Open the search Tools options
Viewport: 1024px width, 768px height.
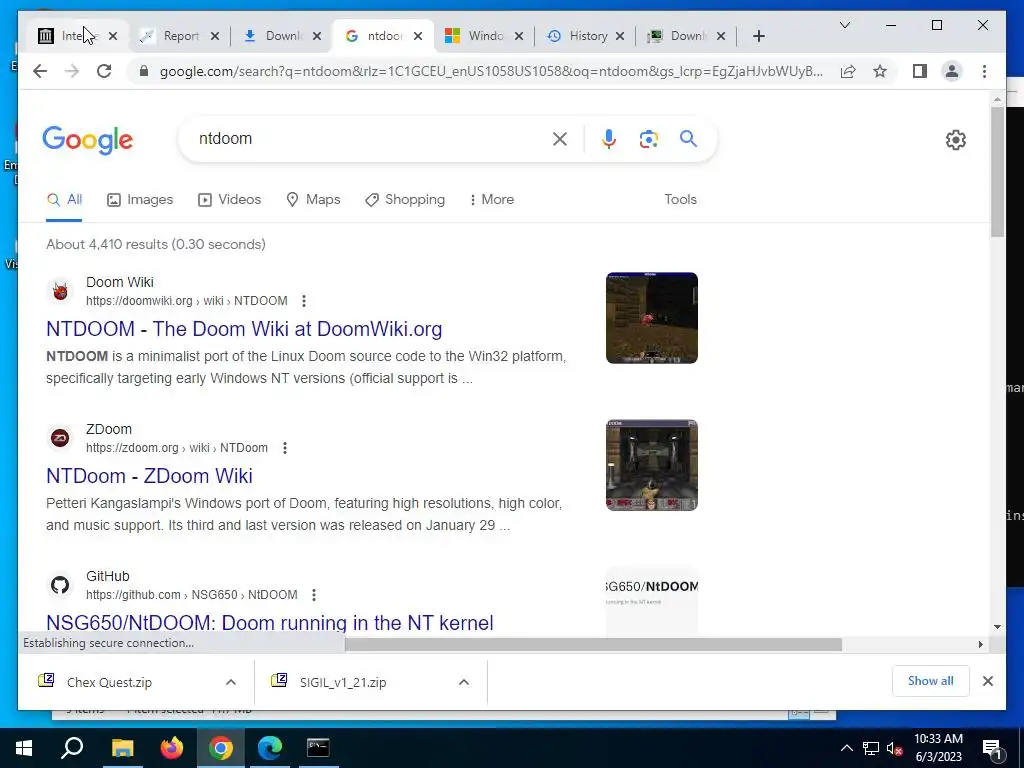pos(680,200)
